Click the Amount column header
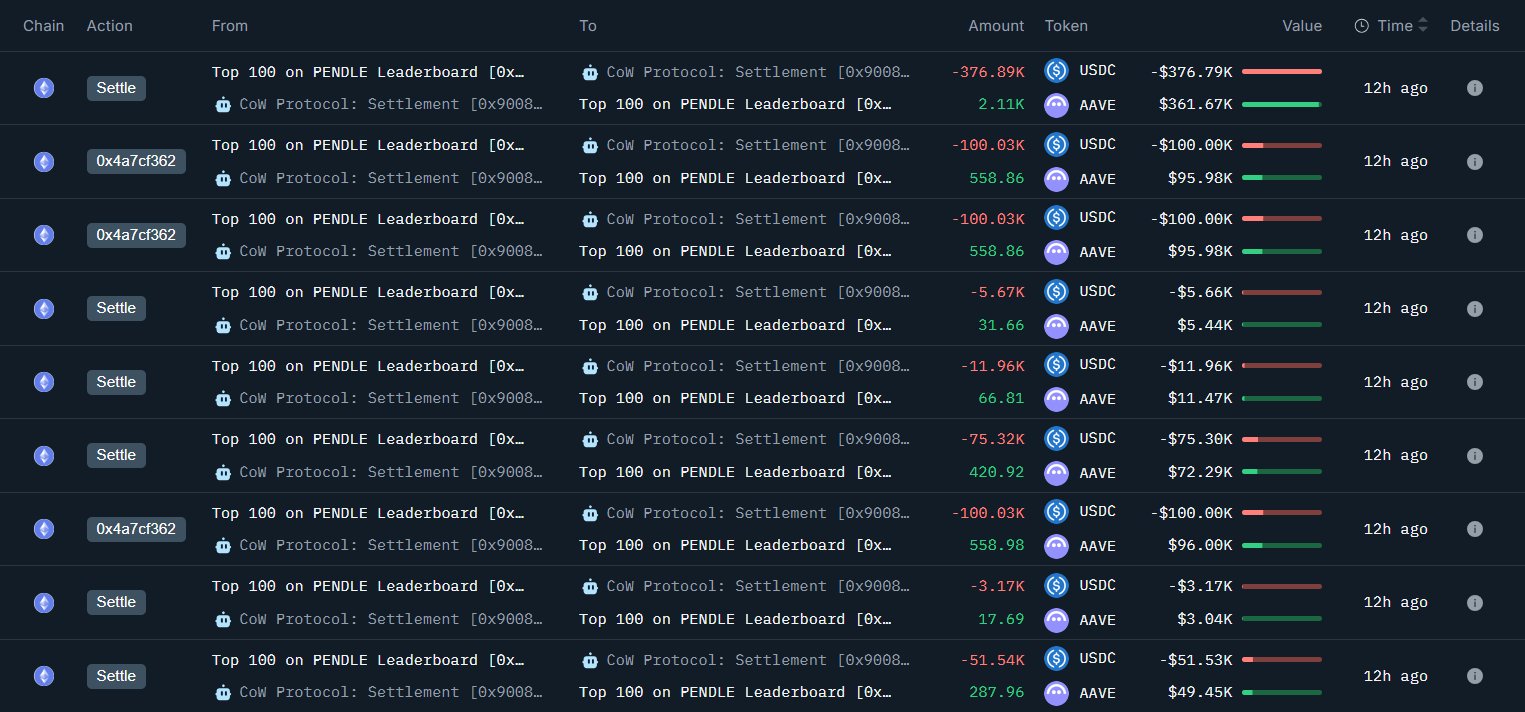The image size is (1525, 712). tap(996, 26)
